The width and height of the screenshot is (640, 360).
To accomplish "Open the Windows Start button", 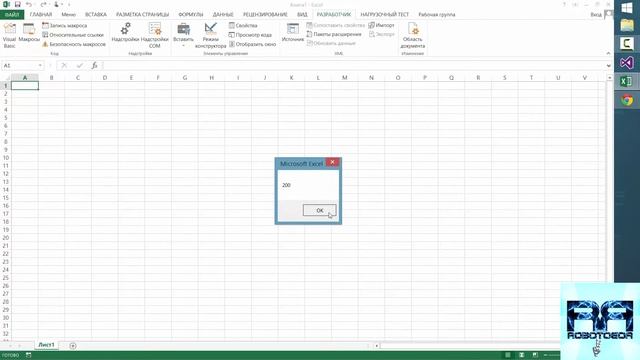I will click(627, 7).
